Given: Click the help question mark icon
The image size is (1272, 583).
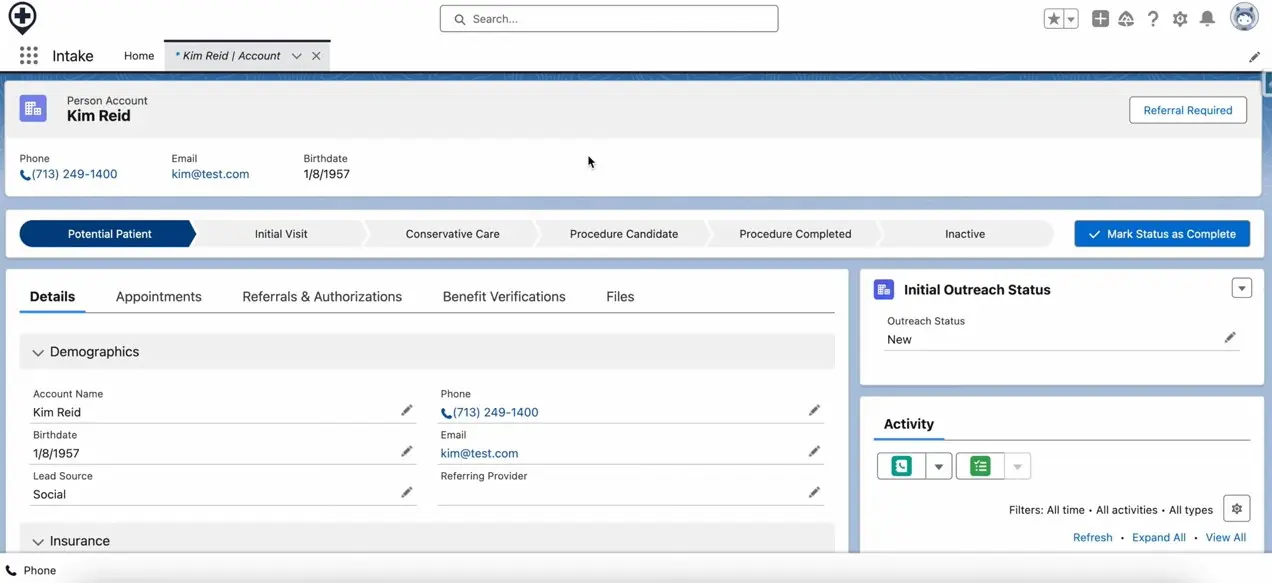Looking at the screenshot, I should tap(1153, 19).
